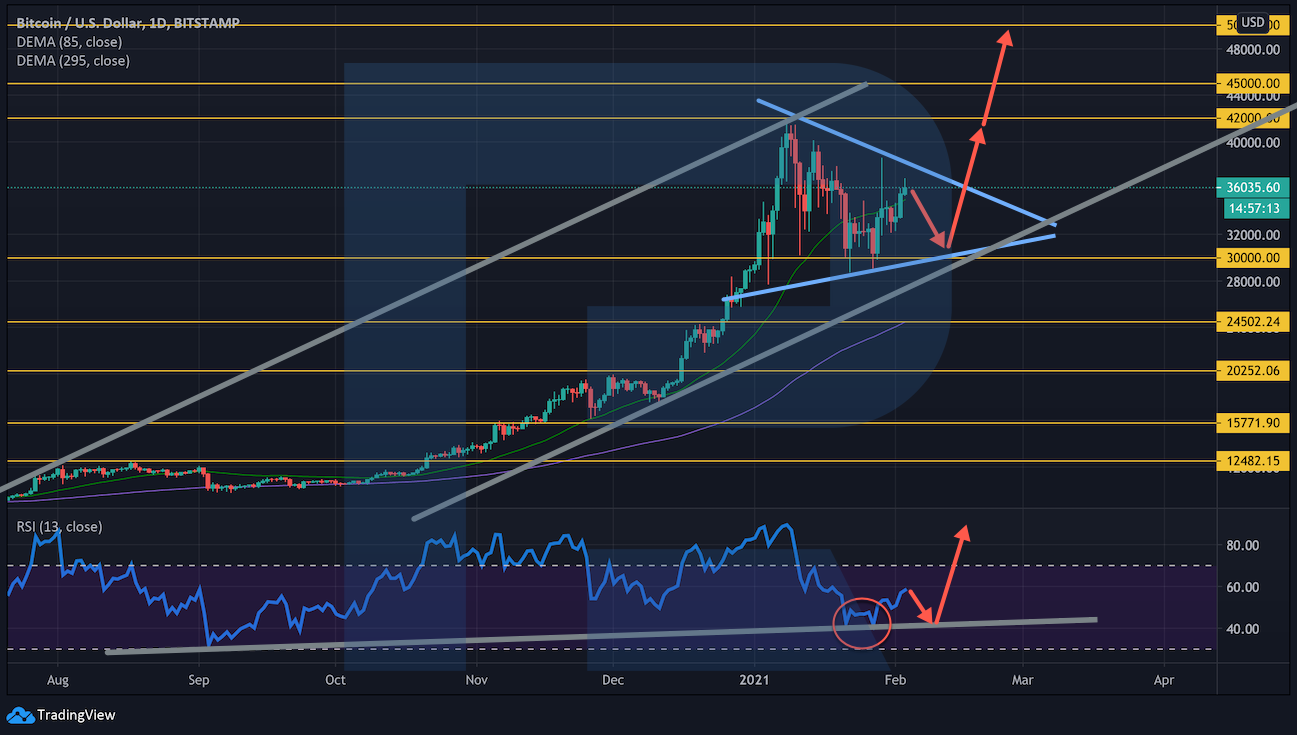This screenshot has width=1297, height=735.
Task: Click the 80.00 level on the RSI scale
Action: click(x=1242, y=546)
